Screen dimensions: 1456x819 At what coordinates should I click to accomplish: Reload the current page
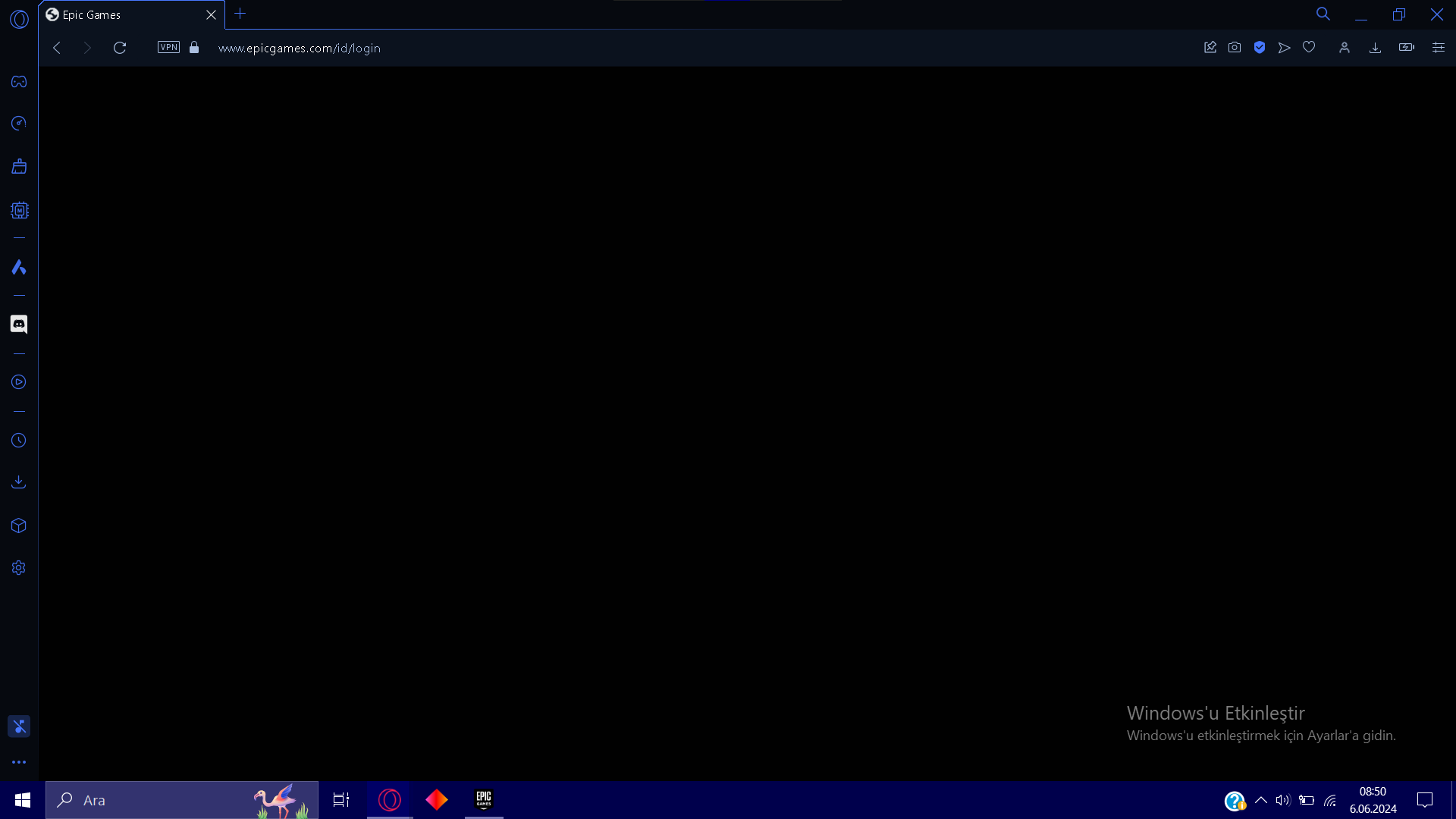pyautogui.click(x=120, y=48)
